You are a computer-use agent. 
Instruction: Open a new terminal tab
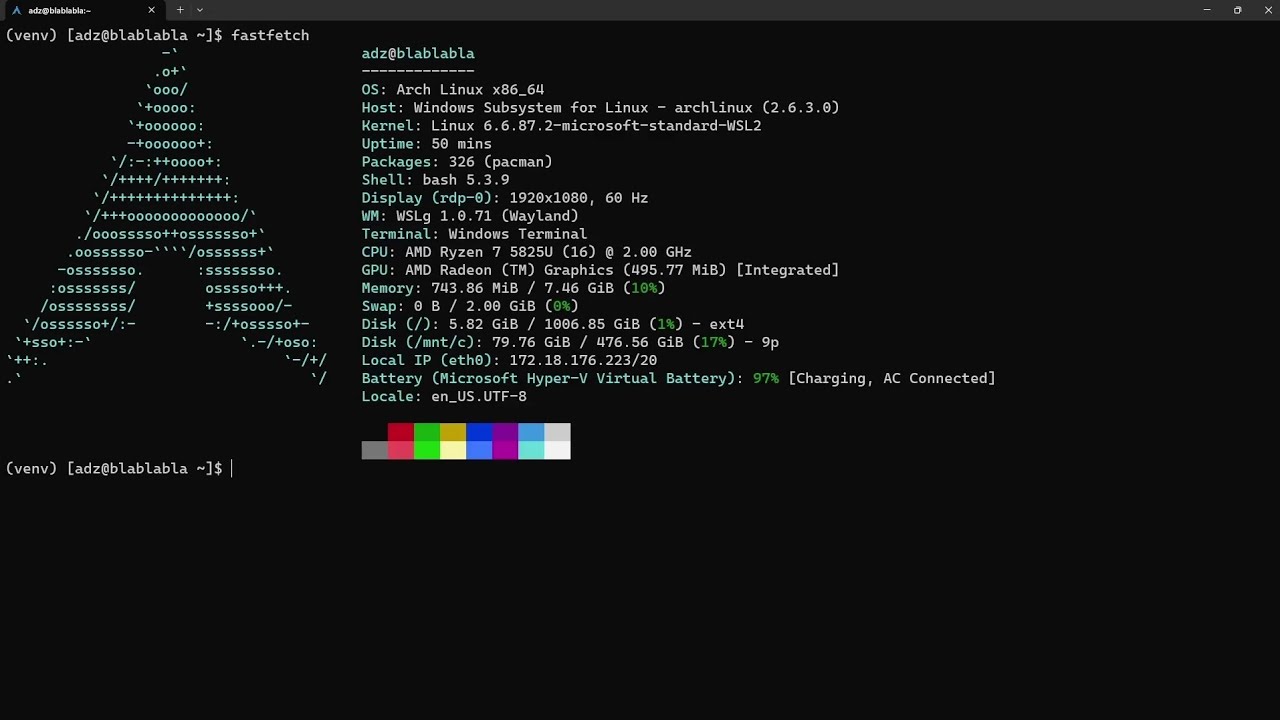(180, 10)
